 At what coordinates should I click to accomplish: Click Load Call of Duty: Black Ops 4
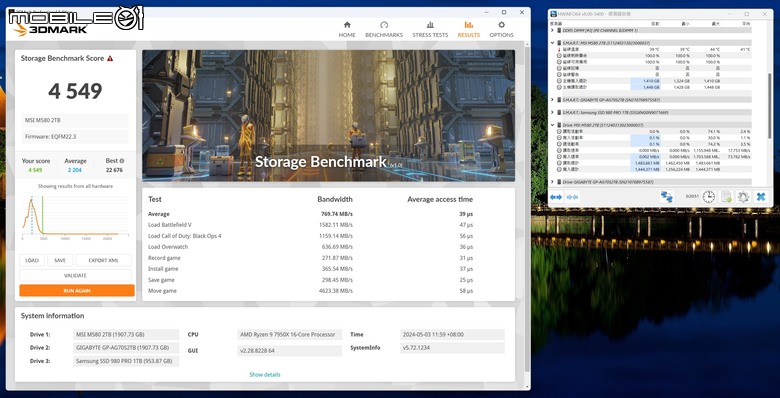pyautogui.click(x=185, y=236)
